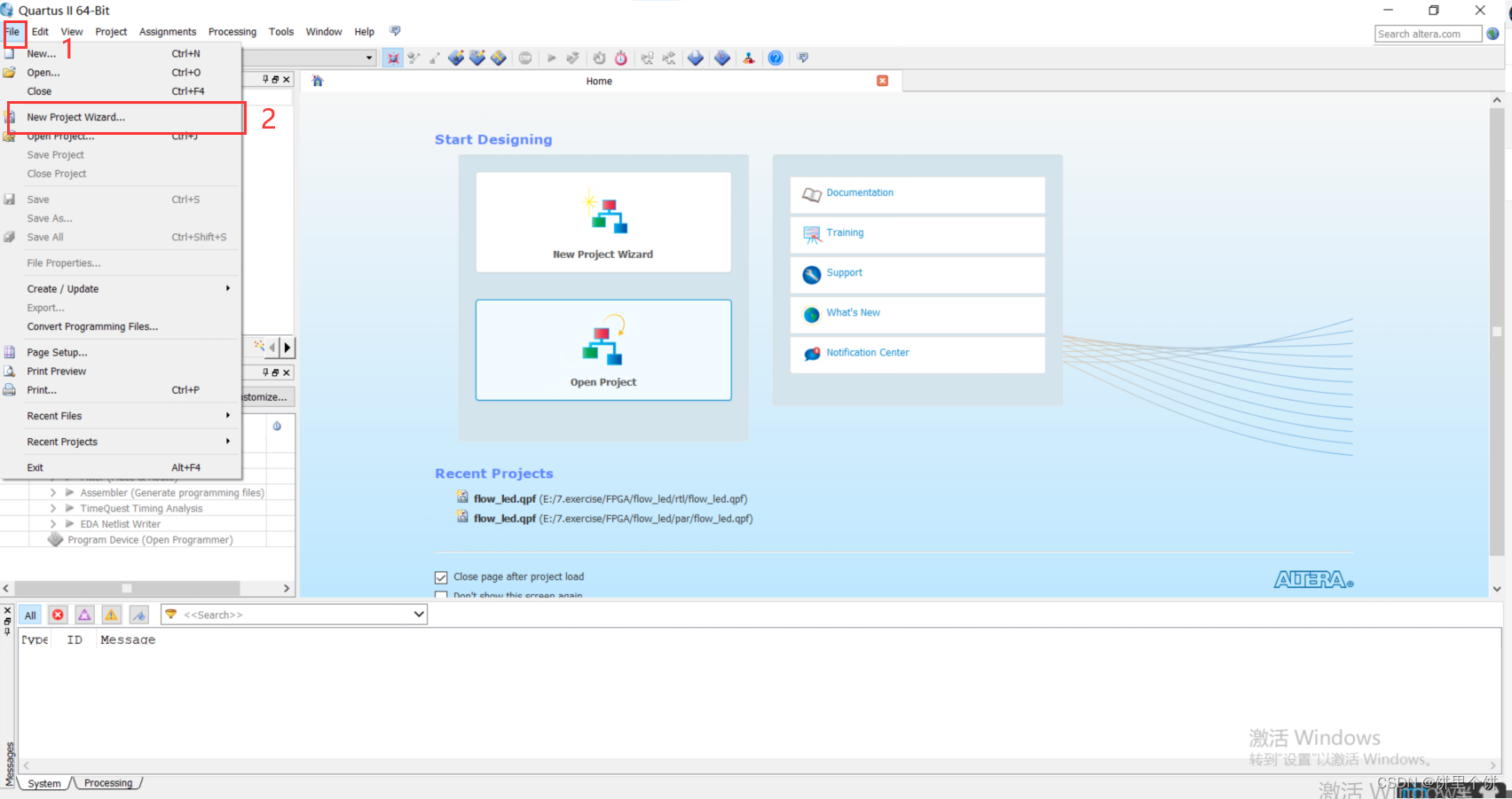This screenshot has height=799, width=1512.
Task: Click the red TimeQuest timer icon
Action: 621,58
